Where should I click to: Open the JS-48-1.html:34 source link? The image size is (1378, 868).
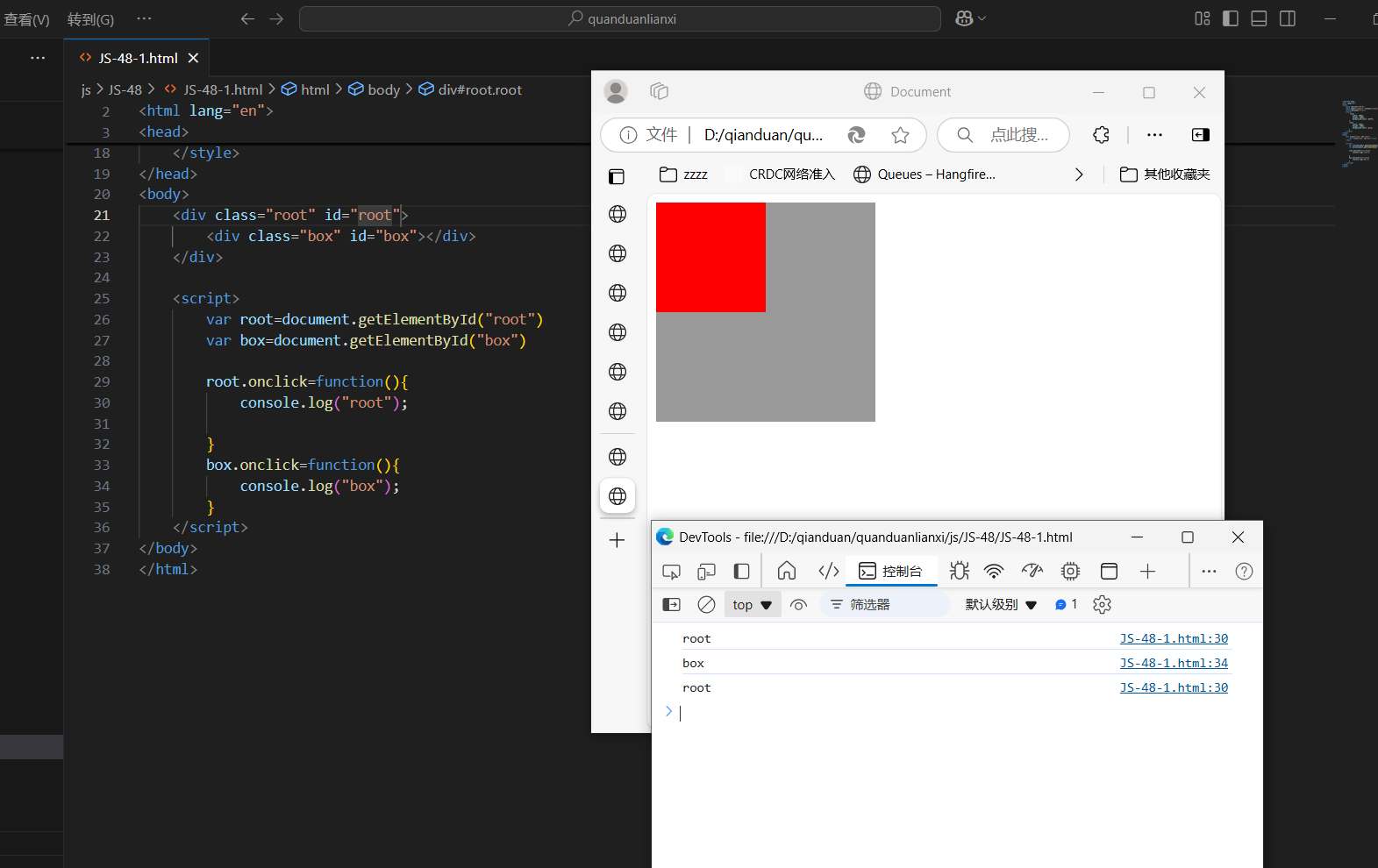(1173, 663)
